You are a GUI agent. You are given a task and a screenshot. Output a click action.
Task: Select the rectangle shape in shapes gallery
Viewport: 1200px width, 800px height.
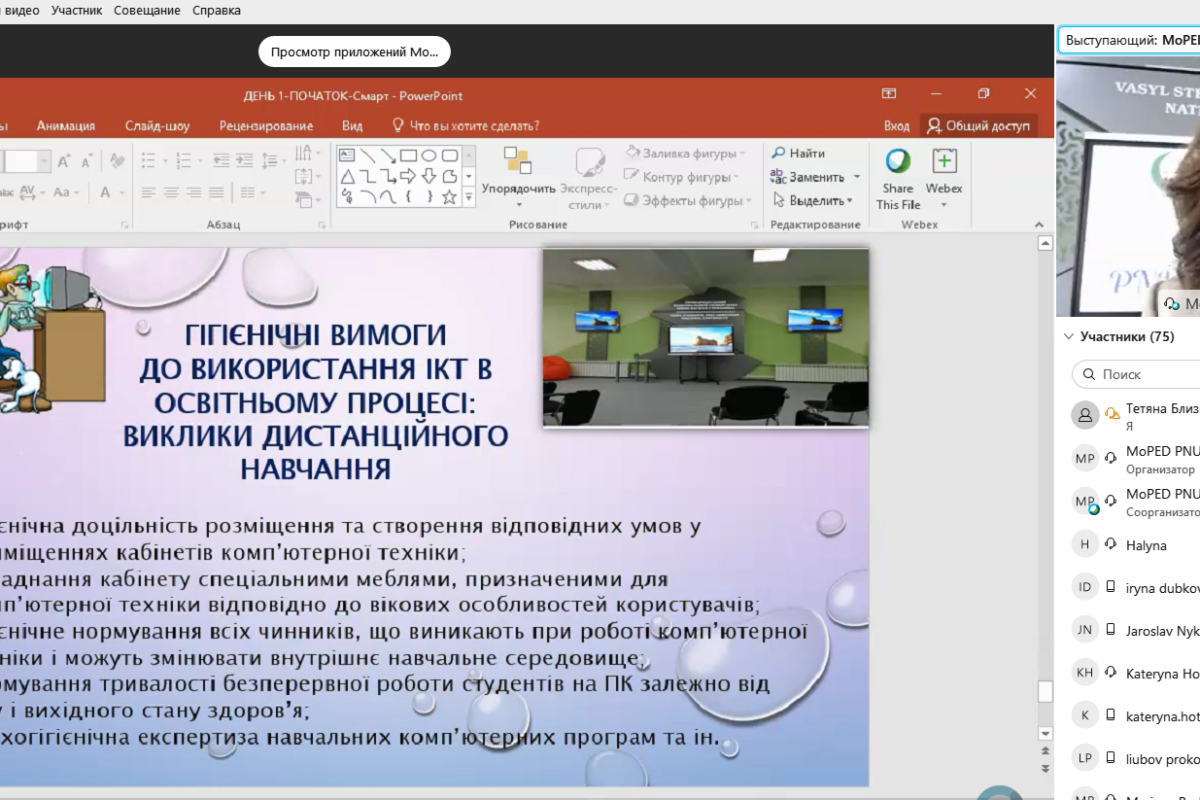tap(408, 155)
